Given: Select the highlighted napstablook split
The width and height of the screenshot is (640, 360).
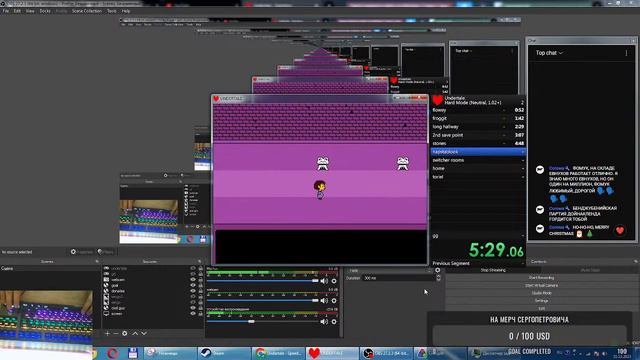Looking at the screenshot, I should (x=478, y=152).
